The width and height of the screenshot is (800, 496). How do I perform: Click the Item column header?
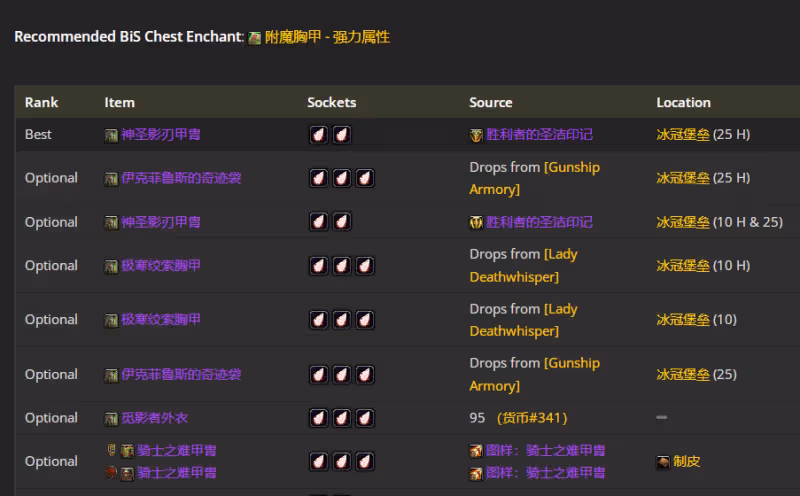click(119, 103)
